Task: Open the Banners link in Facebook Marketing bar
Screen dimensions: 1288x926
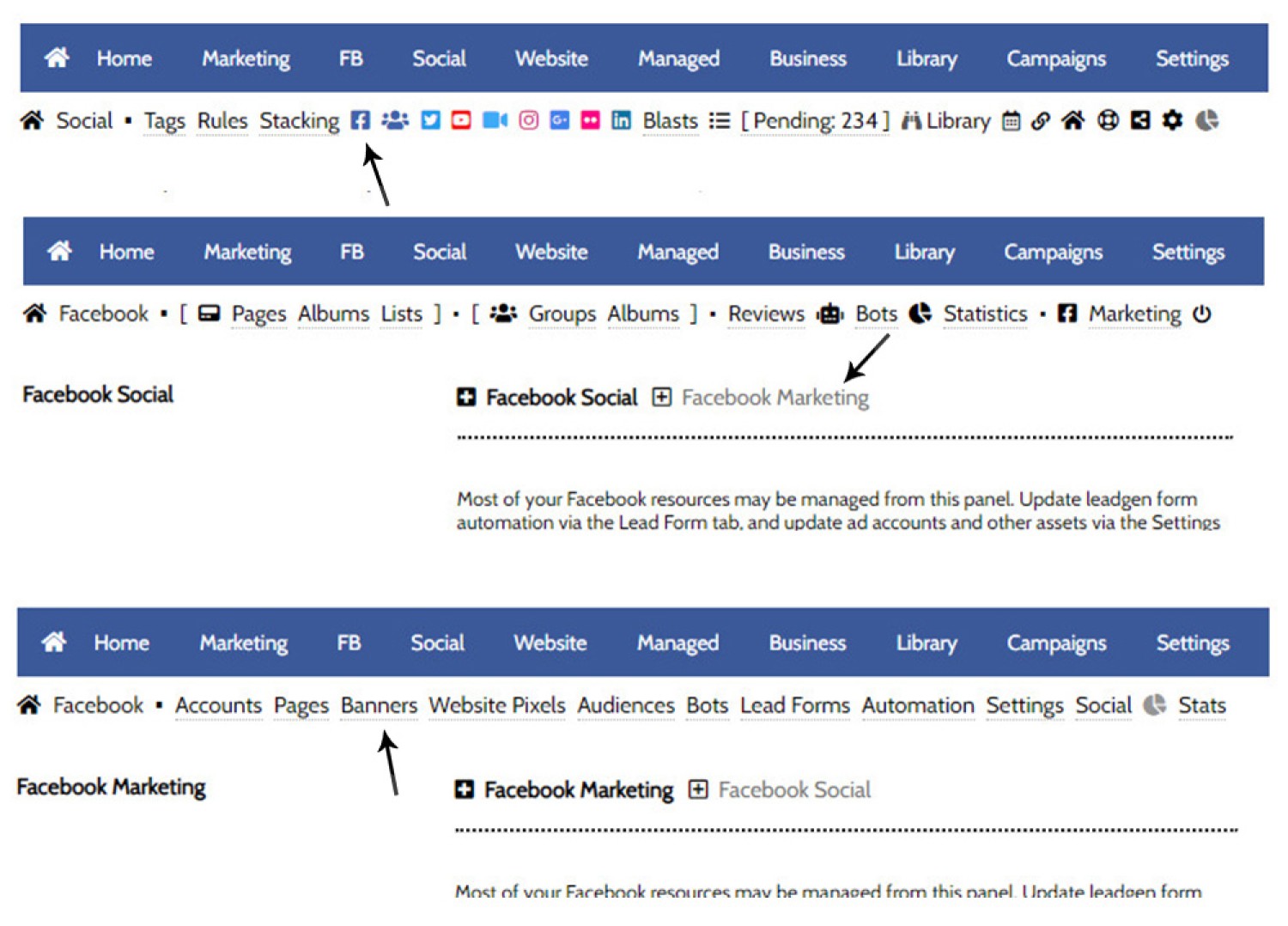Action: pyautogui.click(x=379, y=706)
